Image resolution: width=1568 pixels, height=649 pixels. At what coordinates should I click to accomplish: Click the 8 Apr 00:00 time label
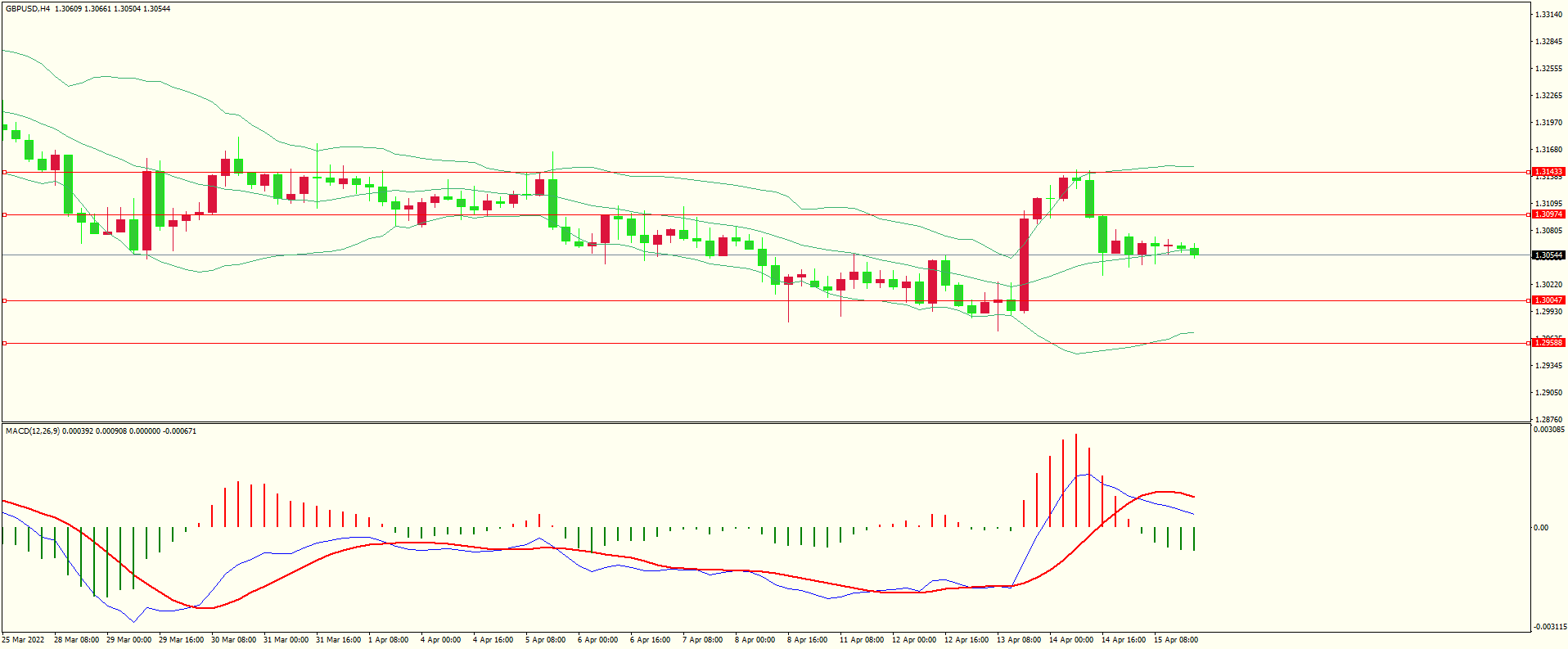[755, 640]
